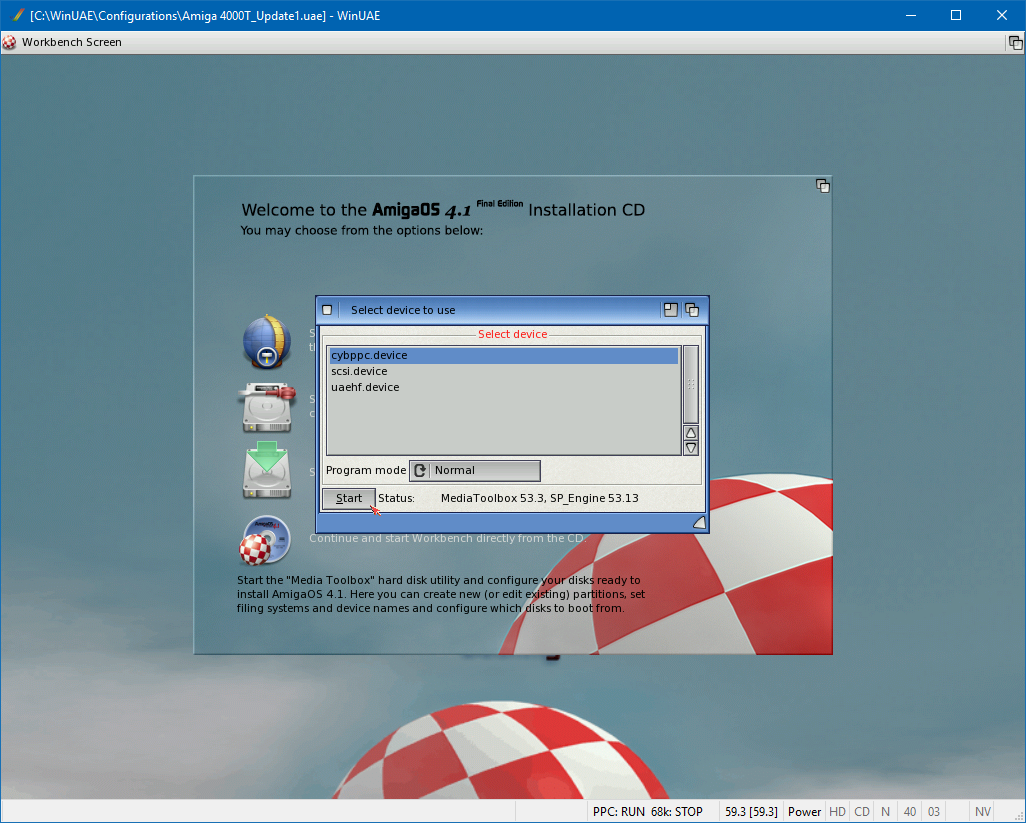Screen dimensions: 1026x823
Task: Open the Media Toolbox hard disk icon
Action: [x=266, y=407]
